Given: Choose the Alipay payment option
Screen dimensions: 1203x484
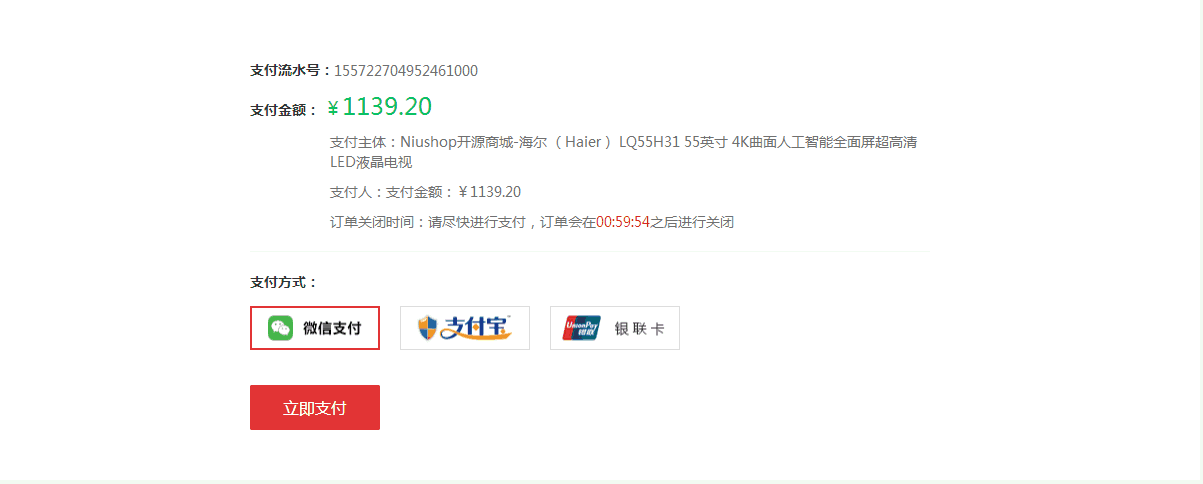Looking at the screenshot, I should click(465, 328).
